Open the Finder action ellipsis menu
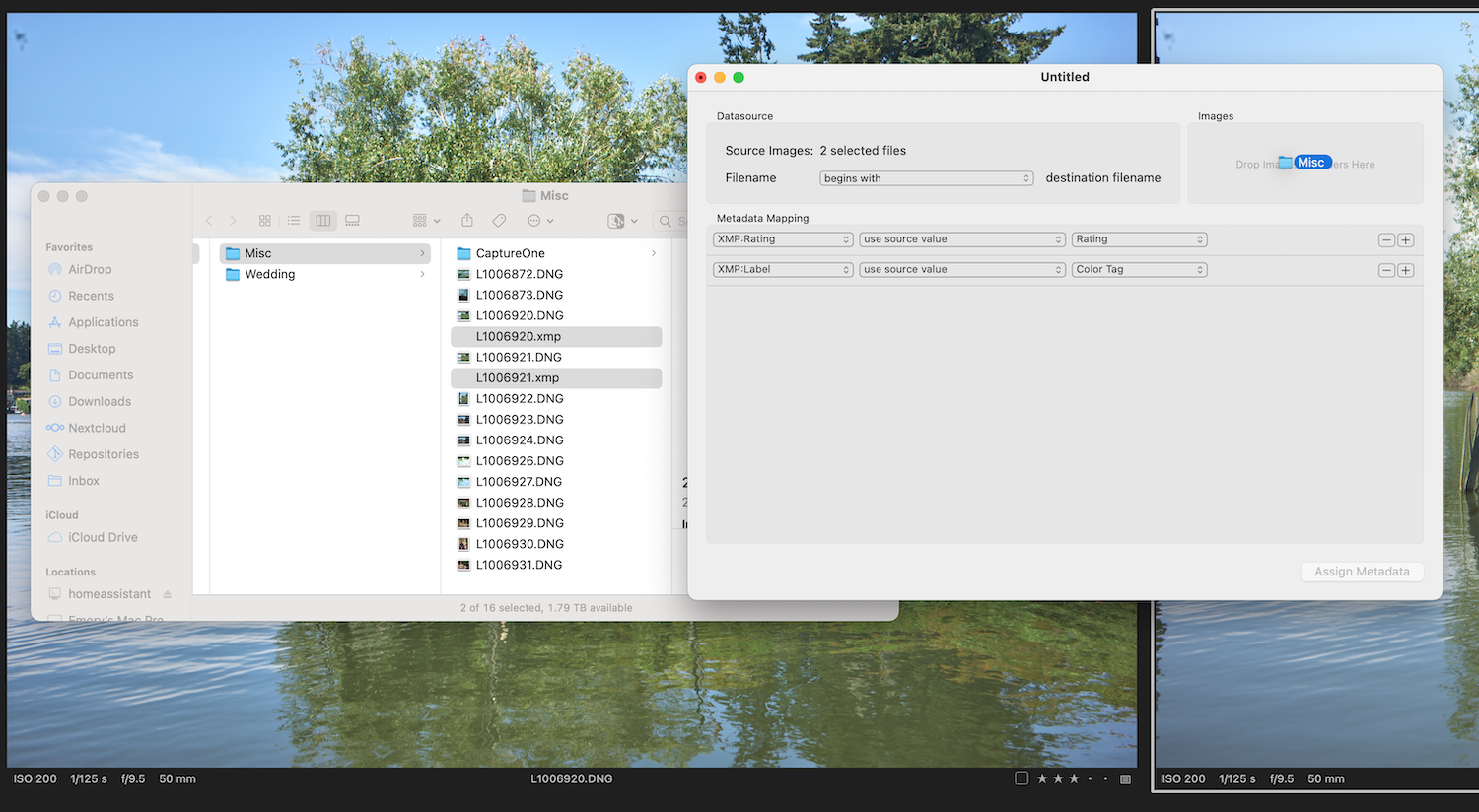Image resolution: width=1479 pixels, height=812 pixels. tap(539, 221)
